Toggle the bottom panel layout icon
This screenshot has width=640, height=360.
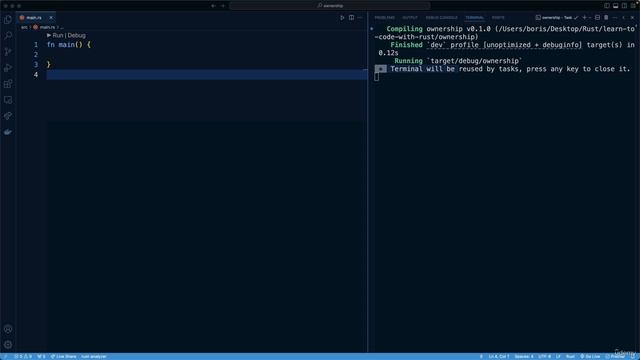pyautogui.click(x=616, y=6)
